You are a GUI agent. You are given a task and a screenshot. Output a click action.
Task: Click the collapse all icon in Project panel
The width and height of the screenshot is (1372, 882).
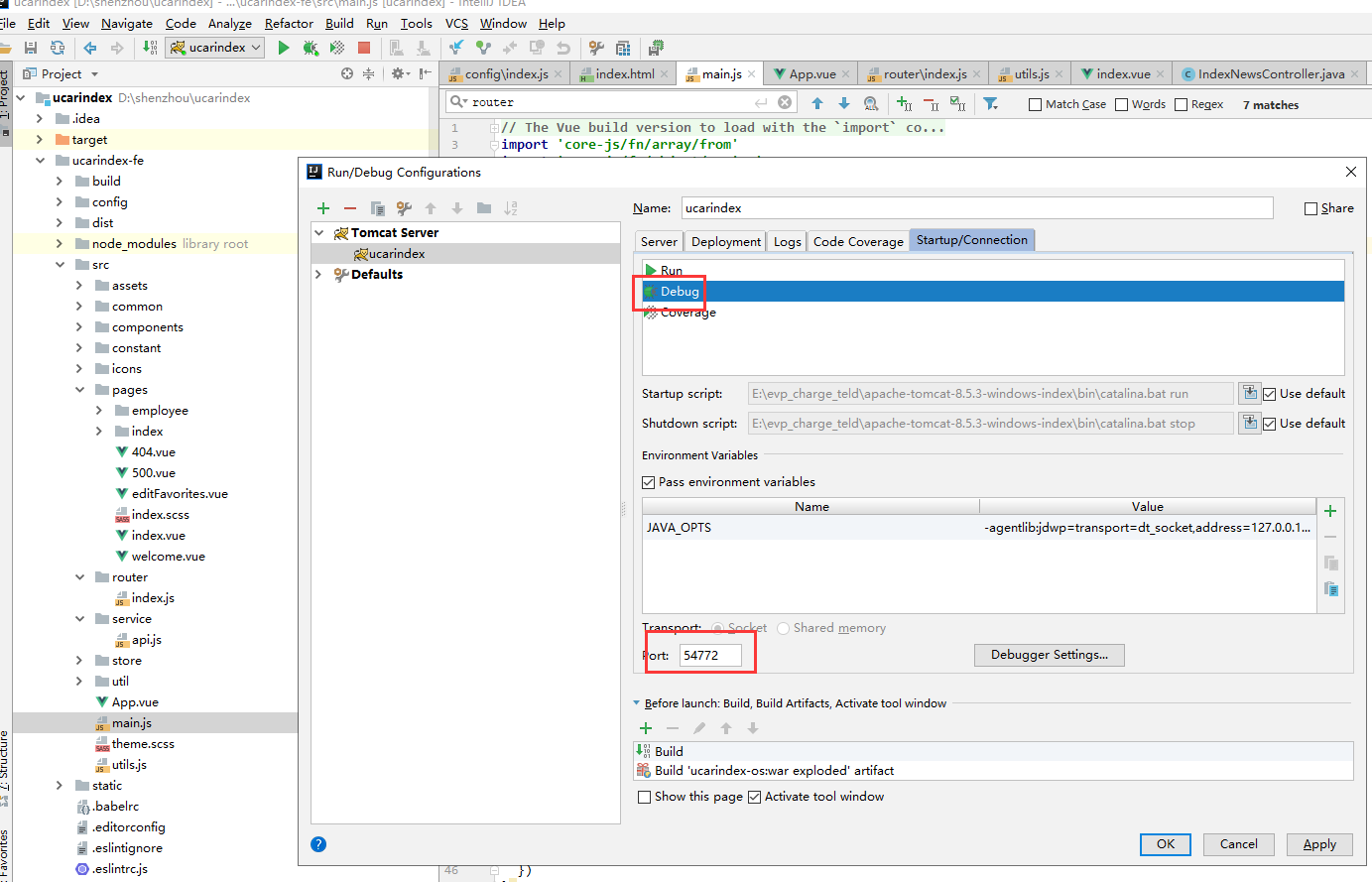368,73
